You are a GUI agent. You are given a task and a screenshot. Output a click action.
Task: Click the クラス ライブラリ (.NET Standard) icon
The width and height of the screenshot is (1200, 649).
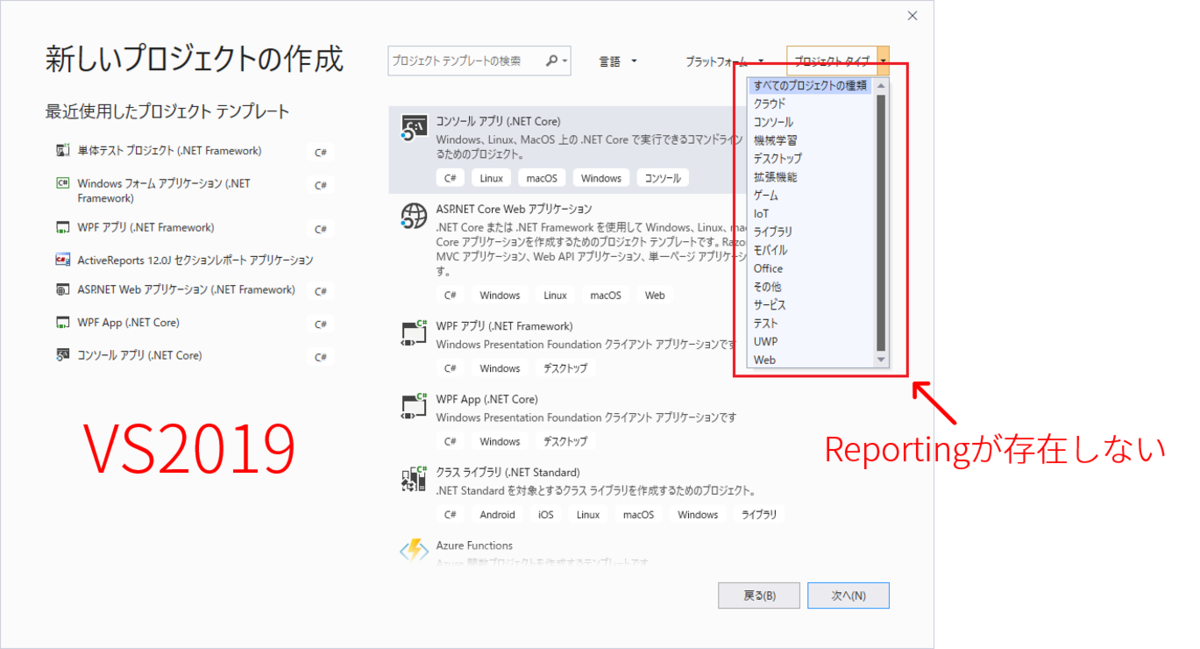[414, 479]
